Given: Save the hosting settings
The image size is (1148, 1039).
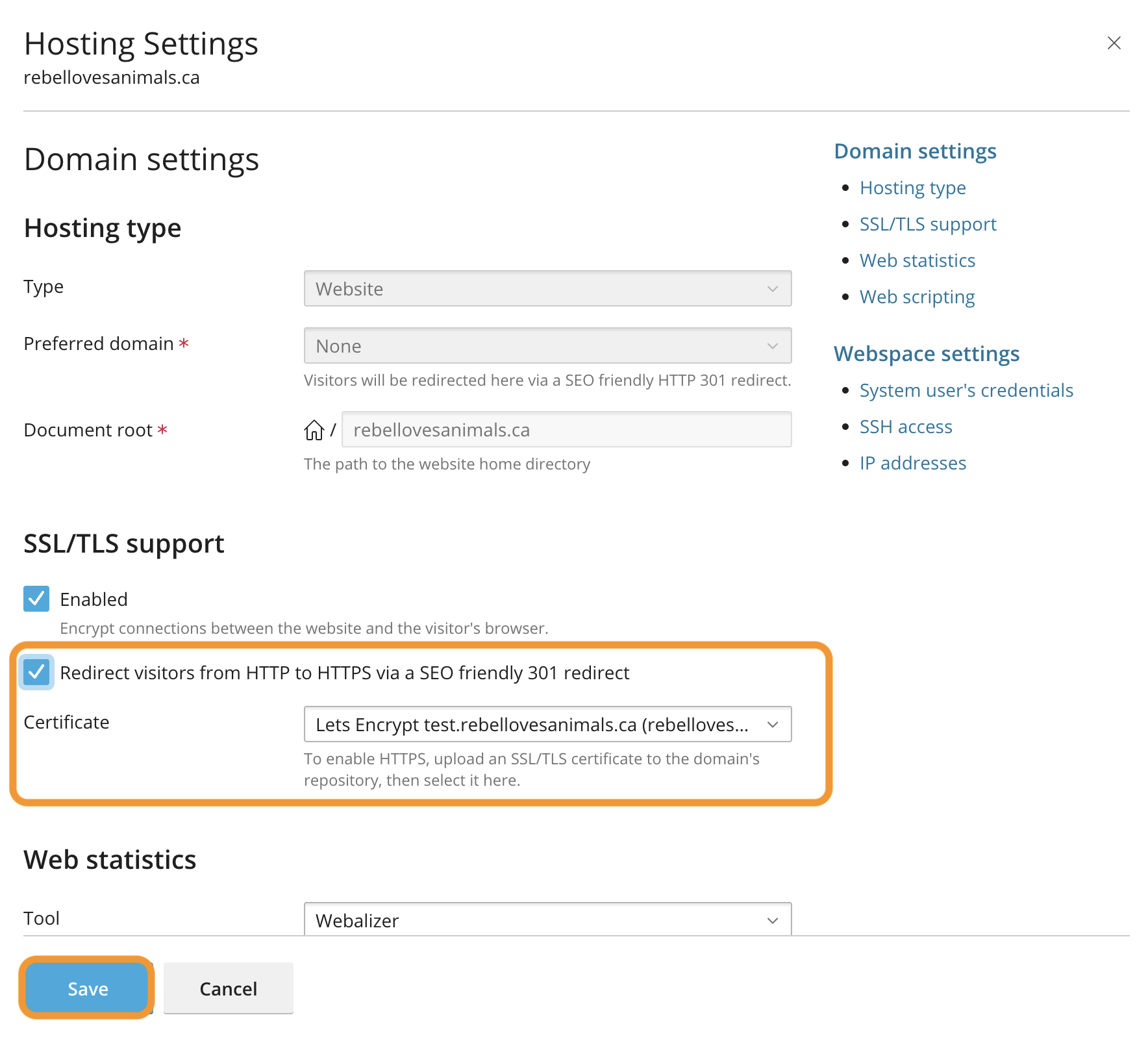Looking at the screenshot, I should click(88, 988).
